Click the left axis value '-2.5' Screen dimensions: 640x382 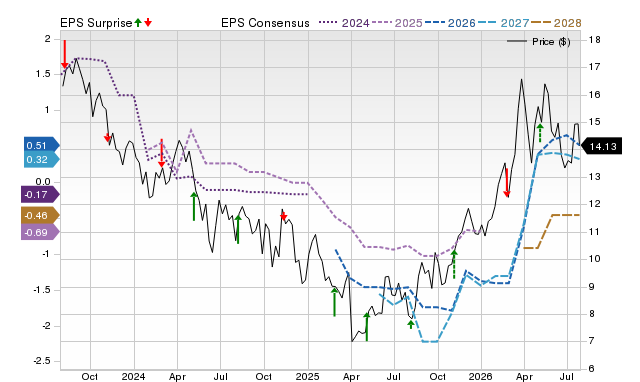pos(42,361)
